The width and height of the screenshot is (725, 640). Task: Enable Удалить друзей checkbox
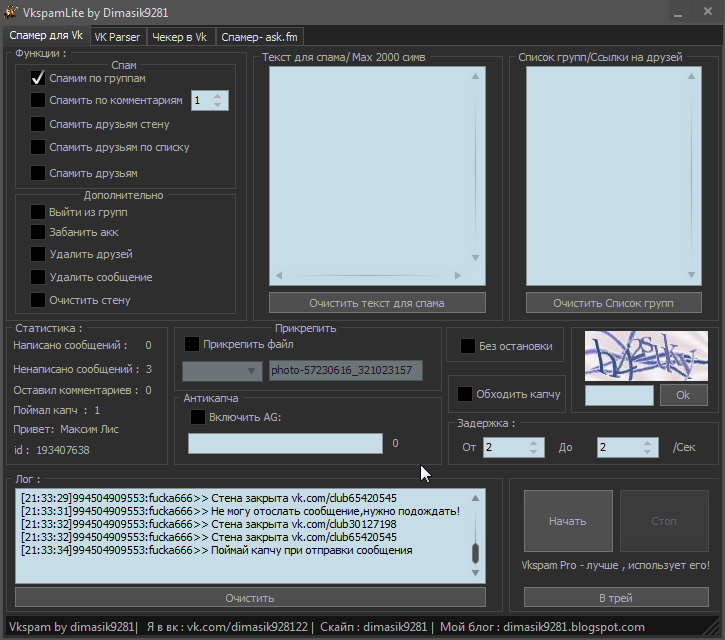click(38, 254)
